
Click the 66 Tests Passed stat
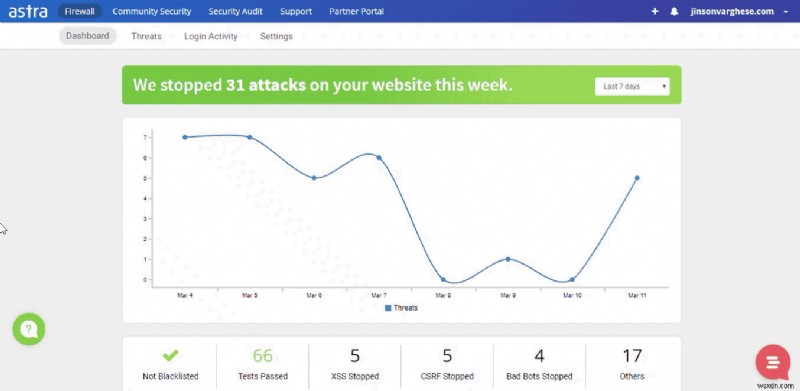[263, 364]
